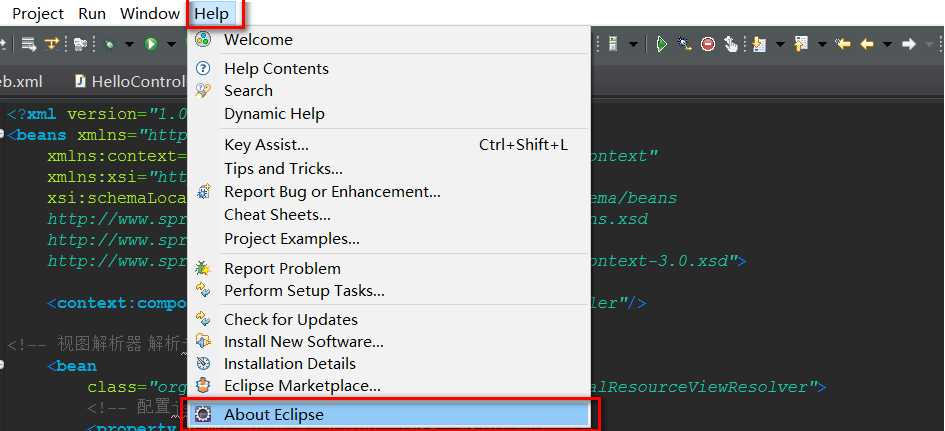Screen dimensions: 945x431
Task: Click the Search icon in Help menu
Action: pyautogui.click(x=204, y=90)
